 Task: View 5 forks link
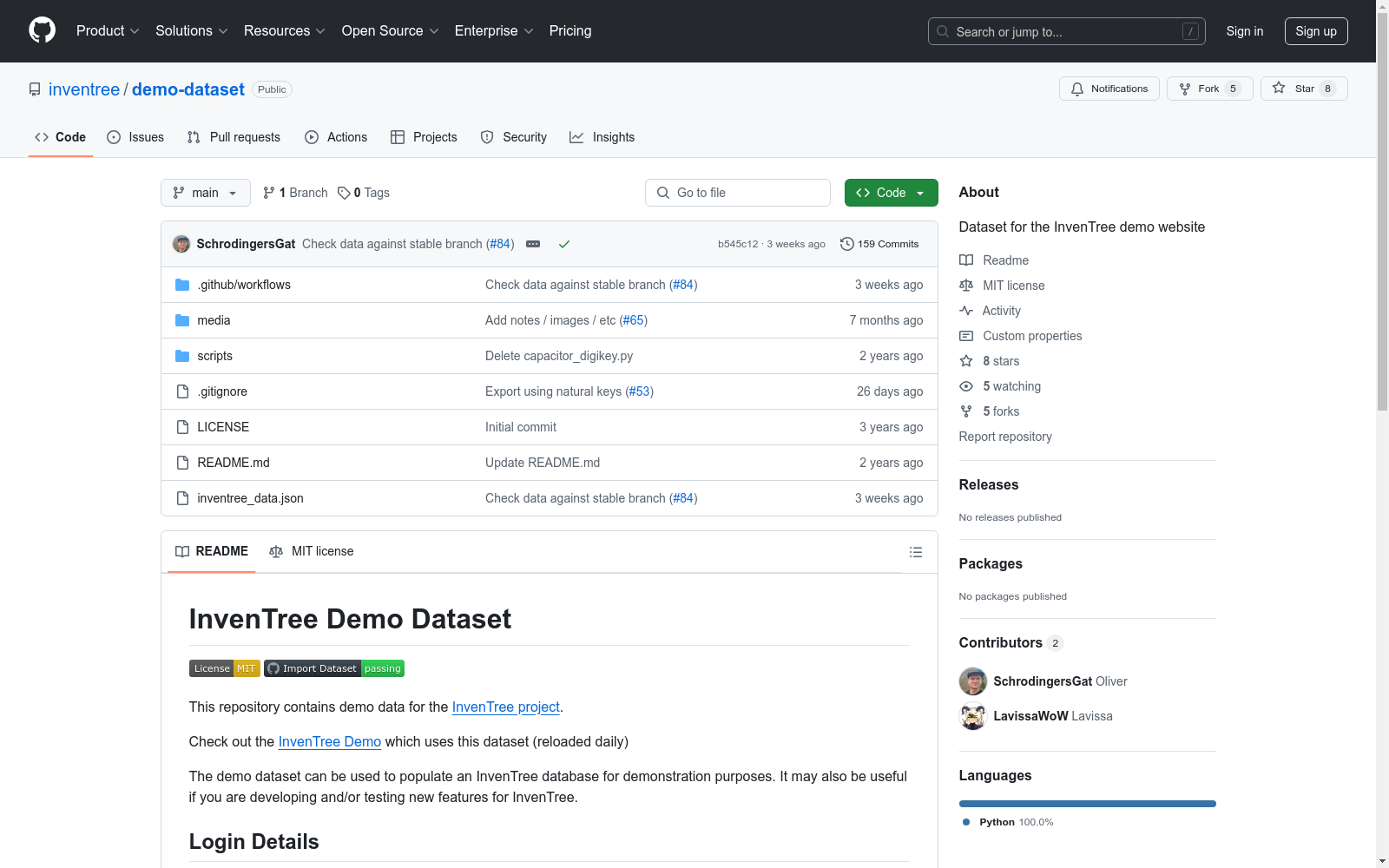coord(990,411)
